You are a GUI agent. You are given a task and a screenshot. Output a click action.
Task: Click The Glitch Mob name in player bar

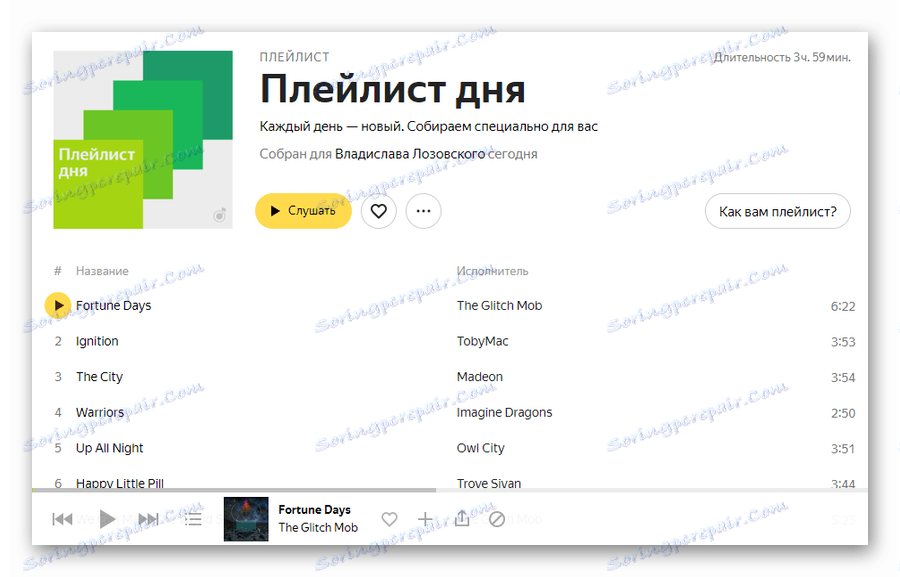pyautogui.click(x=318, y=527)
